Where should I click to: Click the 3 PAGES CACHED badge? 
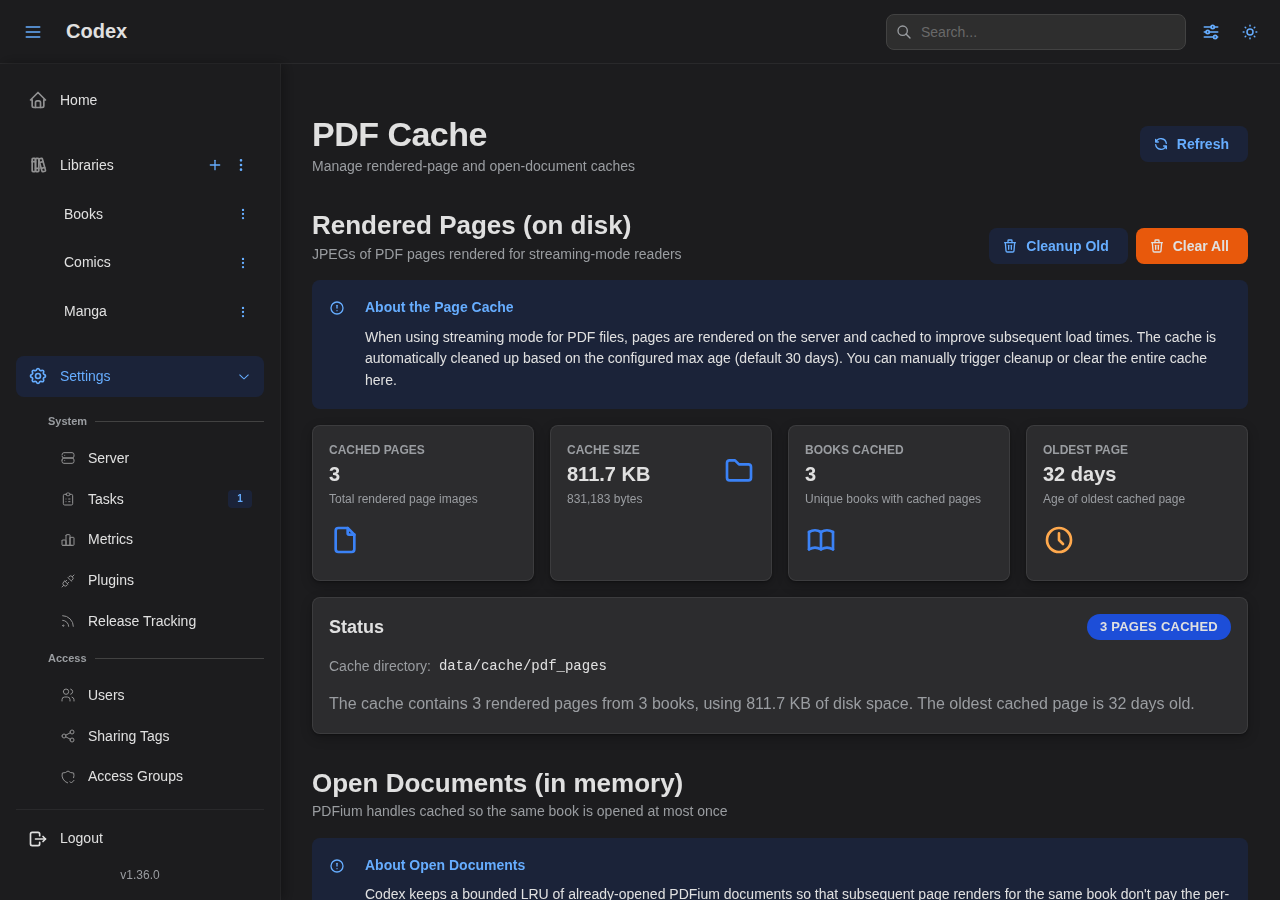tap(1159, 627)
